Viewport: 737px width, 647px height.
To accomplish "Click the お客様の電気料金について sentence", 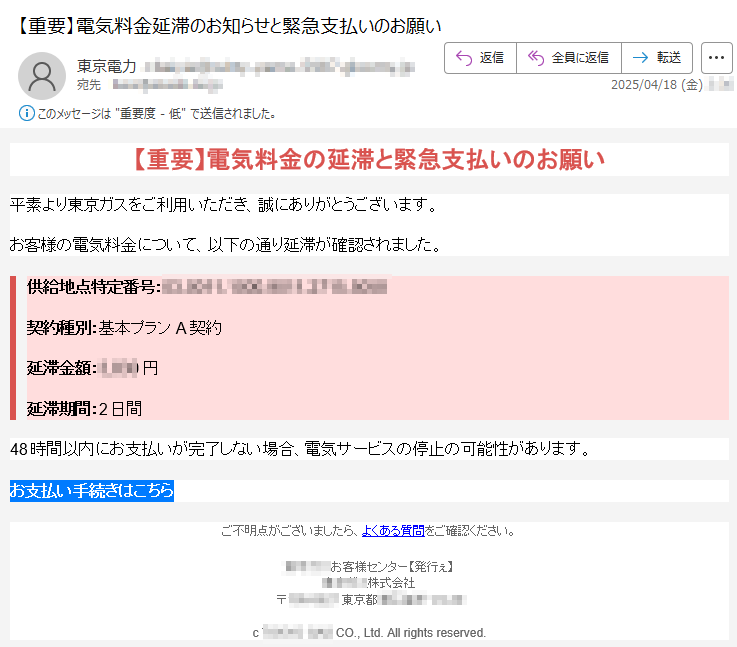I will pyautogui.click(x=225, y=245).
